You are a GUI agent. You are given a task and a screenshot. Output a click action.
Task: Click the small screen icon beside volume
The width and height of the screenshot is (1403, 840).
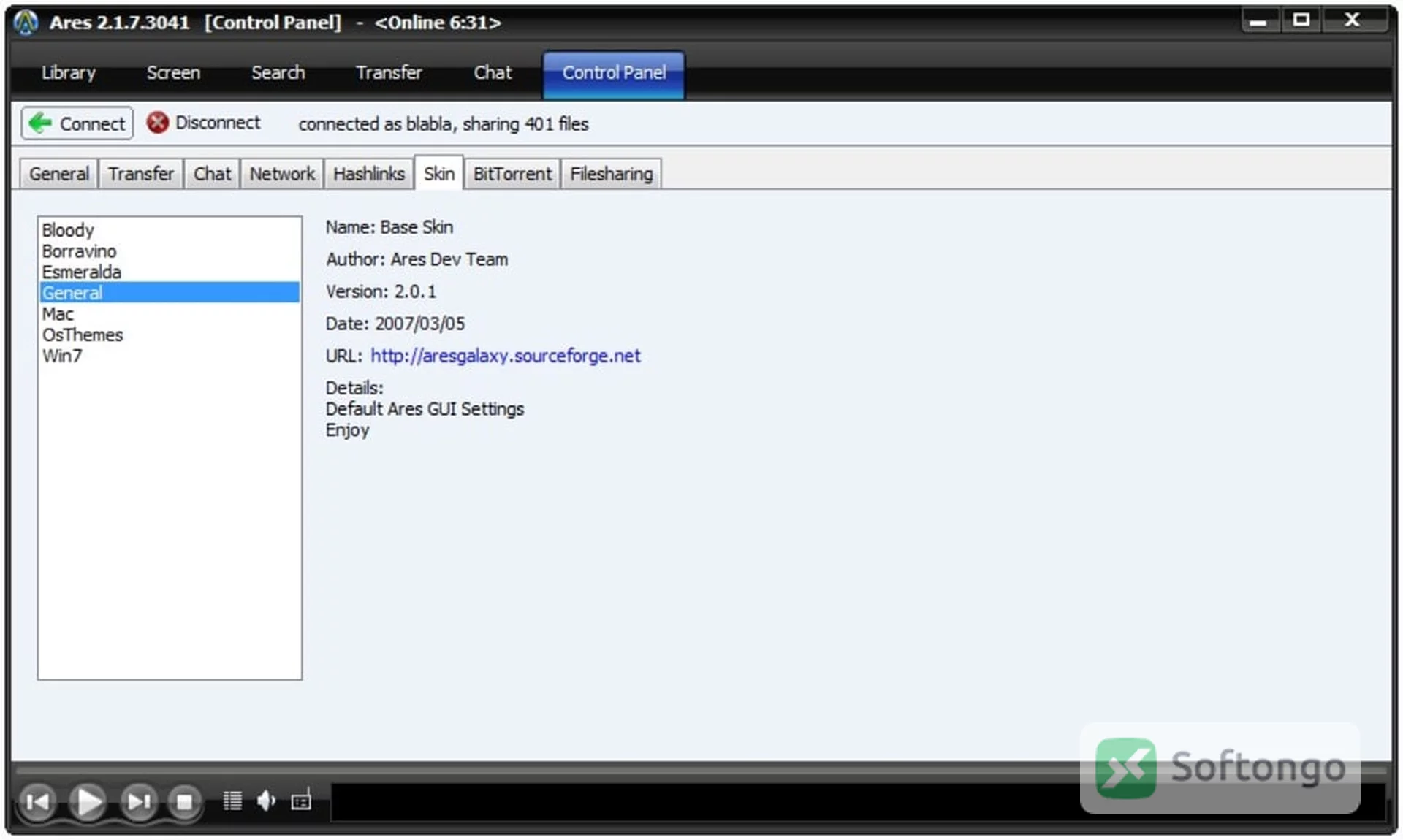(301, 801)
